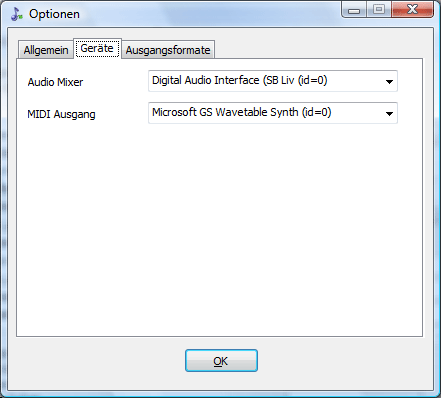Select the Geräte tab

click(x=97, y=49)
